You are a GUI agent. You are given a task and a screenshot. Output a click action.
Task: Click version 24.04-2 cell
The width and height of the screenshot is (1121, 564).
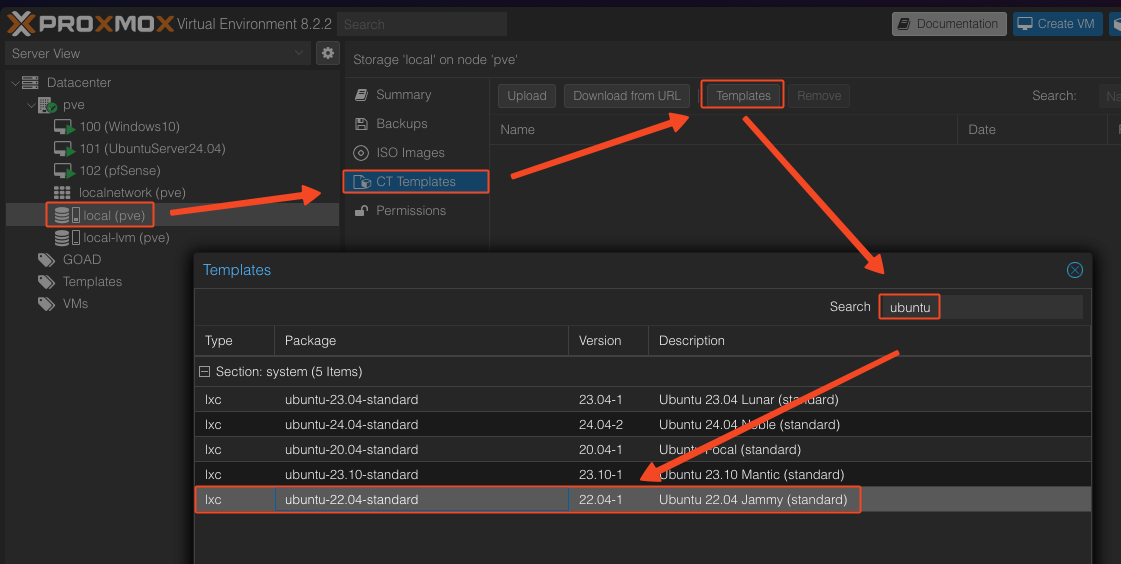(x=608, y=425)
